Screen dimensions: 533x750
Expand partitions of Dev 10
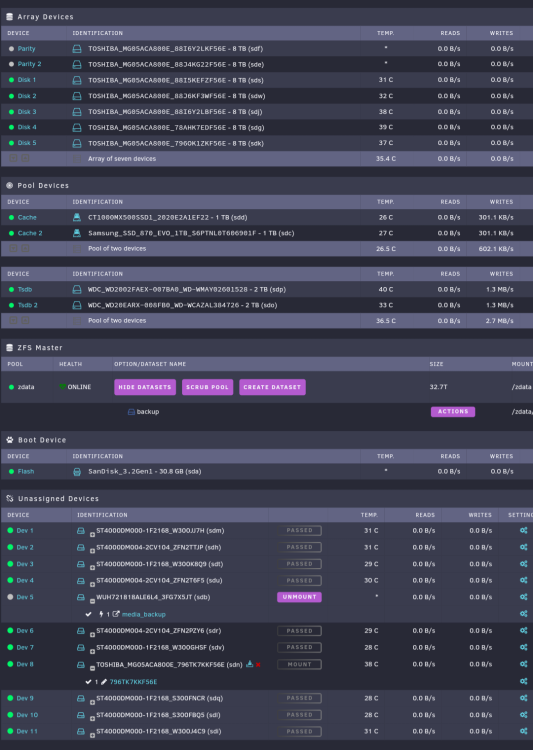pos(92,719)
